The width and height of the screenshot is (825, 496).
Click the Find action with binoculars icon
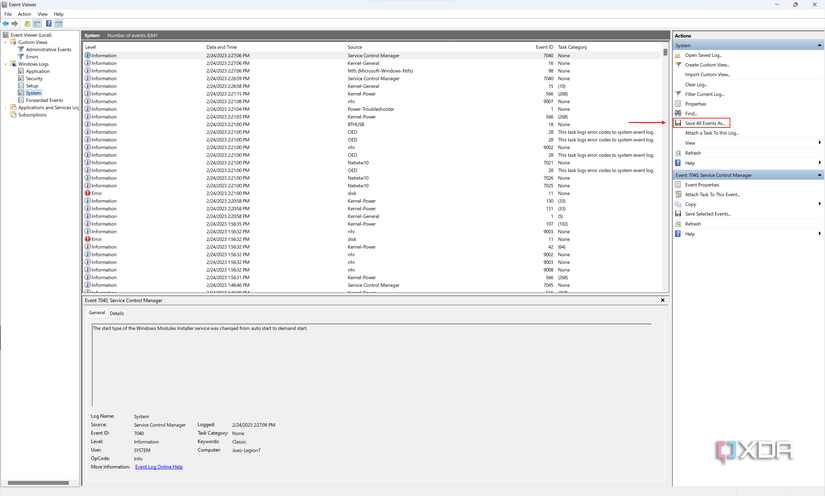pos(690,114)
